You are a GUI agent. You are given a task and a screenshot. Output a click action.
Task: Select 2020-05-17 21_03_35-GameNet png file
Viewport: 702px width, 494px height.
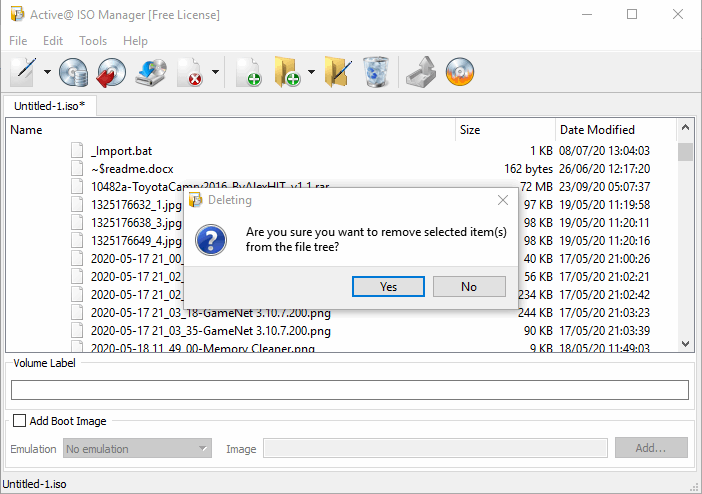click(210, 331)
